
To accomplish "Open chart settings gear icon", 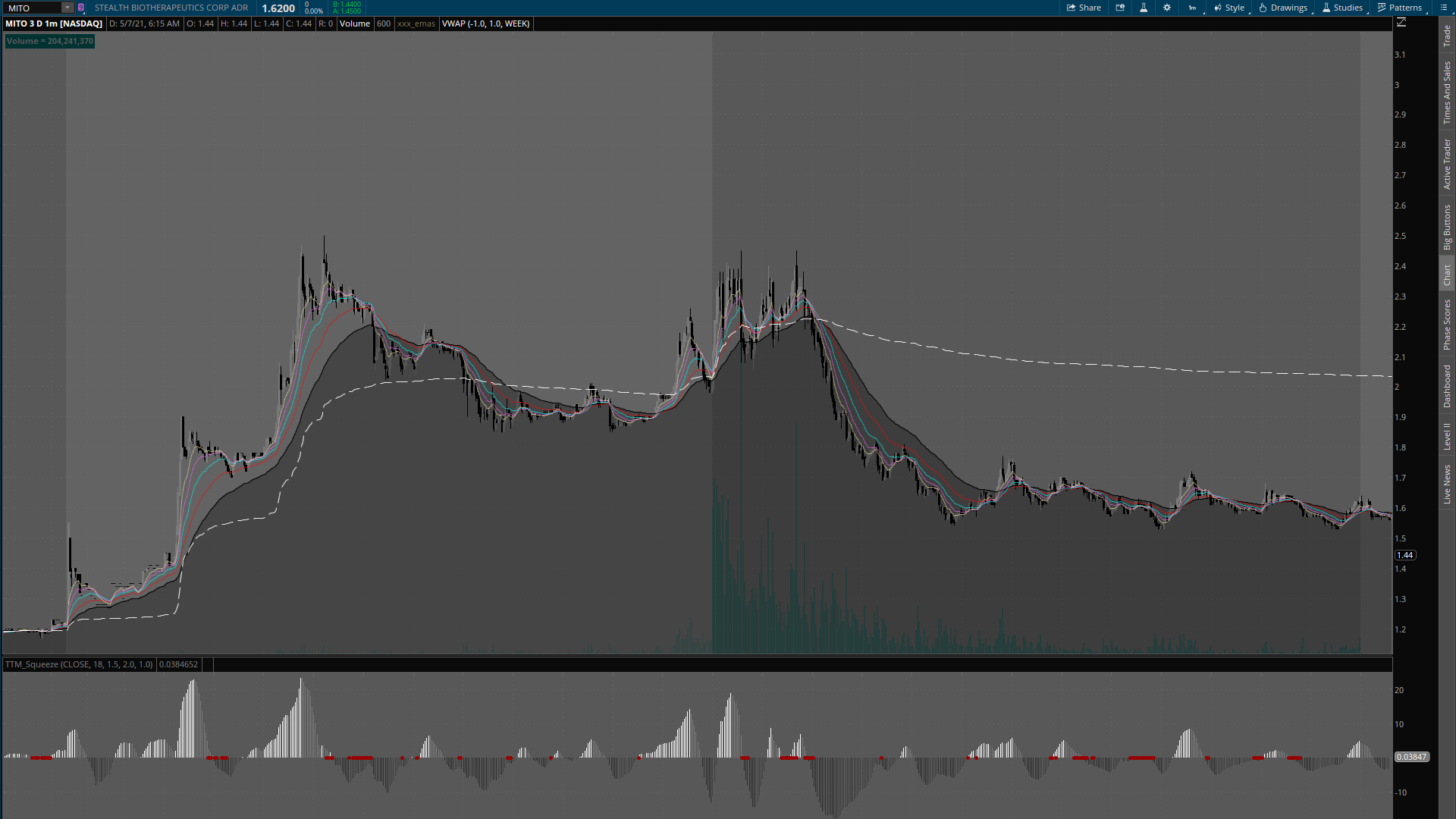I will tap(1167, 8).
